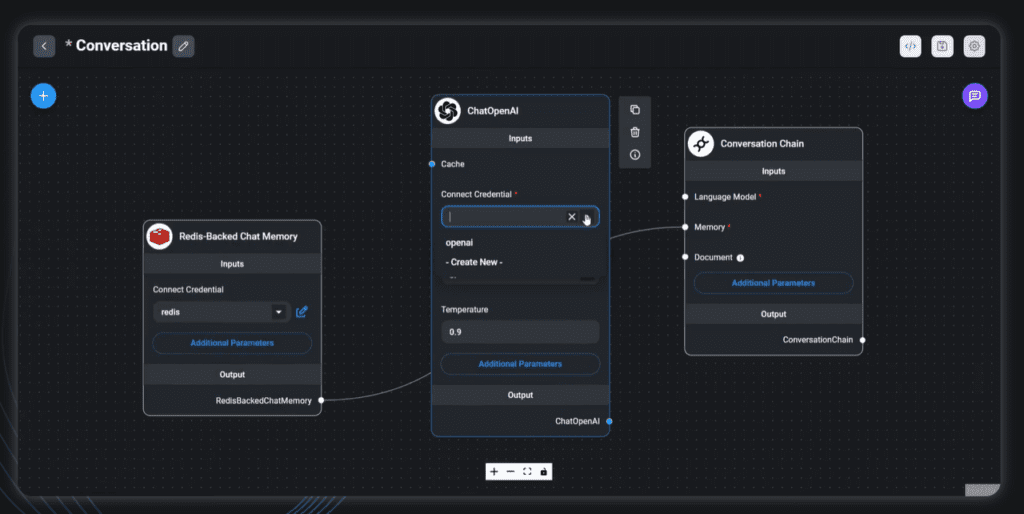Viewport: 1024px width, 514px height.
Task: Expand the redis credential dropdown
Action: pyautogui.click(x=278, y=312)
